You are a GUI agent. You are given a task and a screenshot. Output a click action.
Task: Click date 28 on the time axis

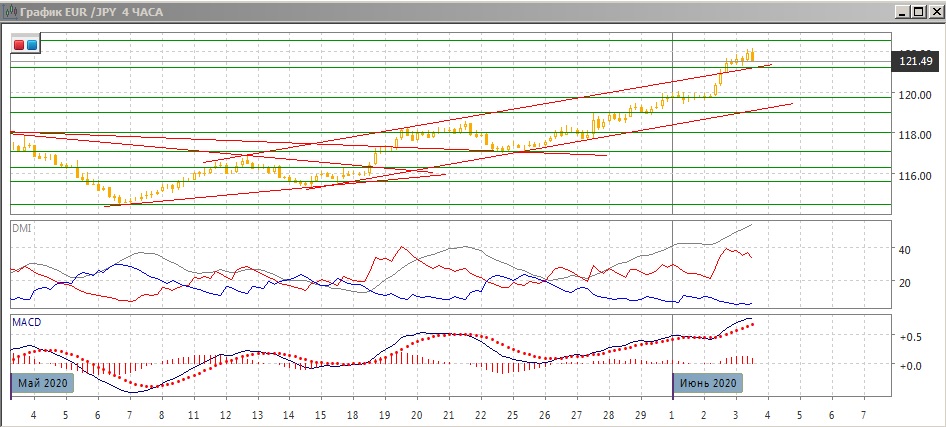[609, 416]
